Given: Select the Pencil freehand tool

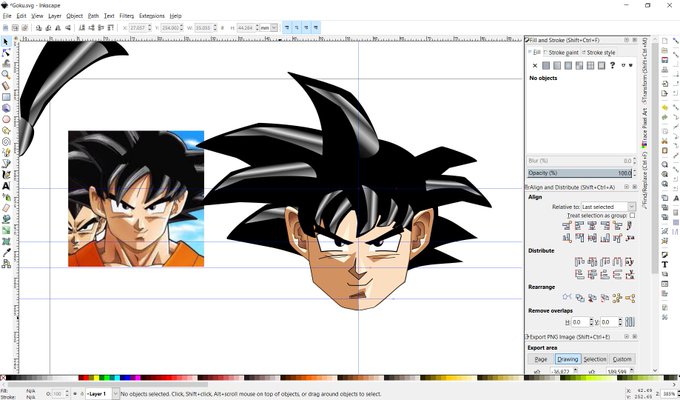Looking at the screenshot, I should 6,152.
